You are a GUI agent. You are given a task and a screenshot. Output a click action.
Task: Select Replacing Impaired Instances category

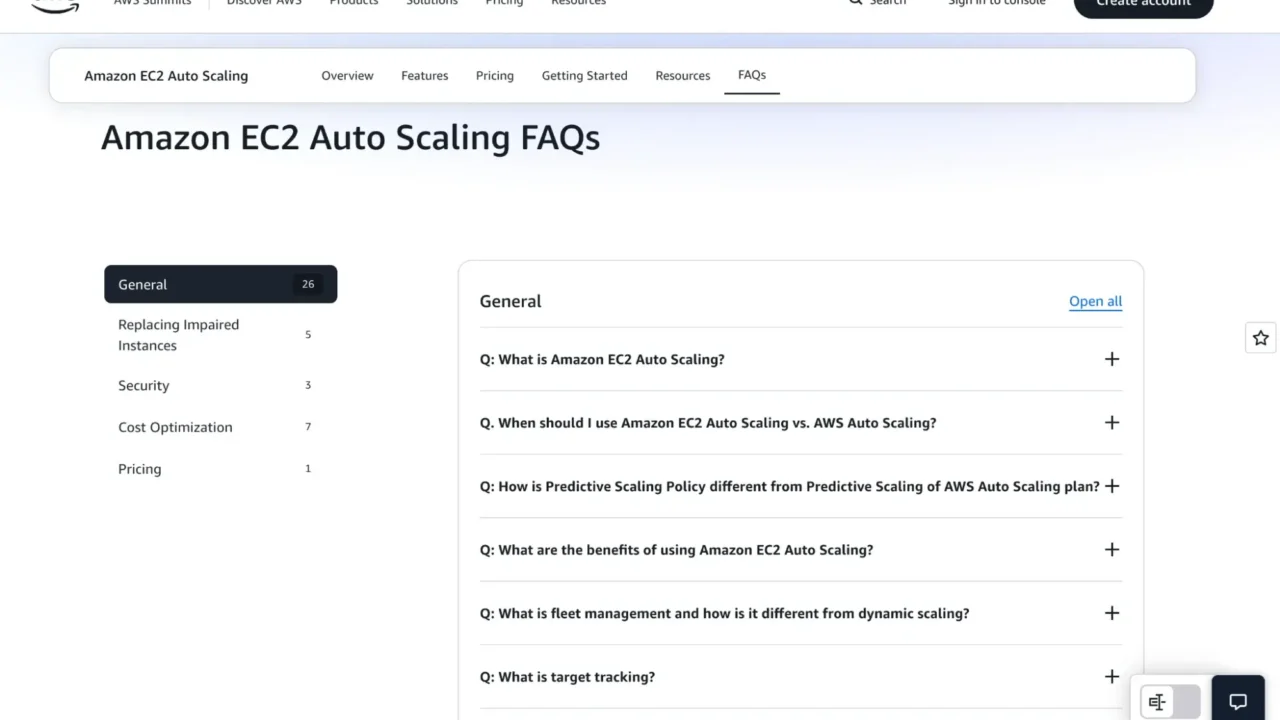(221, 335)
